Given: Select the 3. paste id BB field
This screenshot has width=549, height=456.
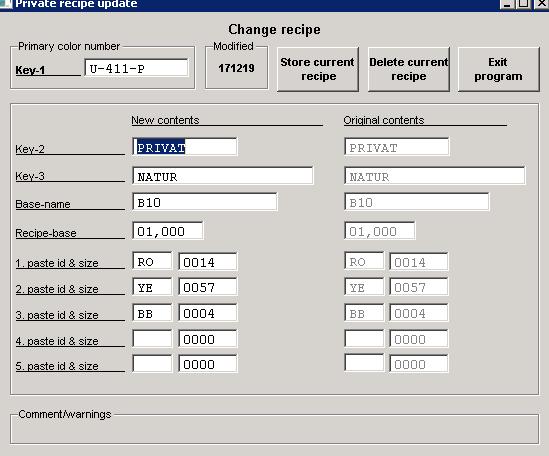Looking at the screenshot, I should [152, 312].
